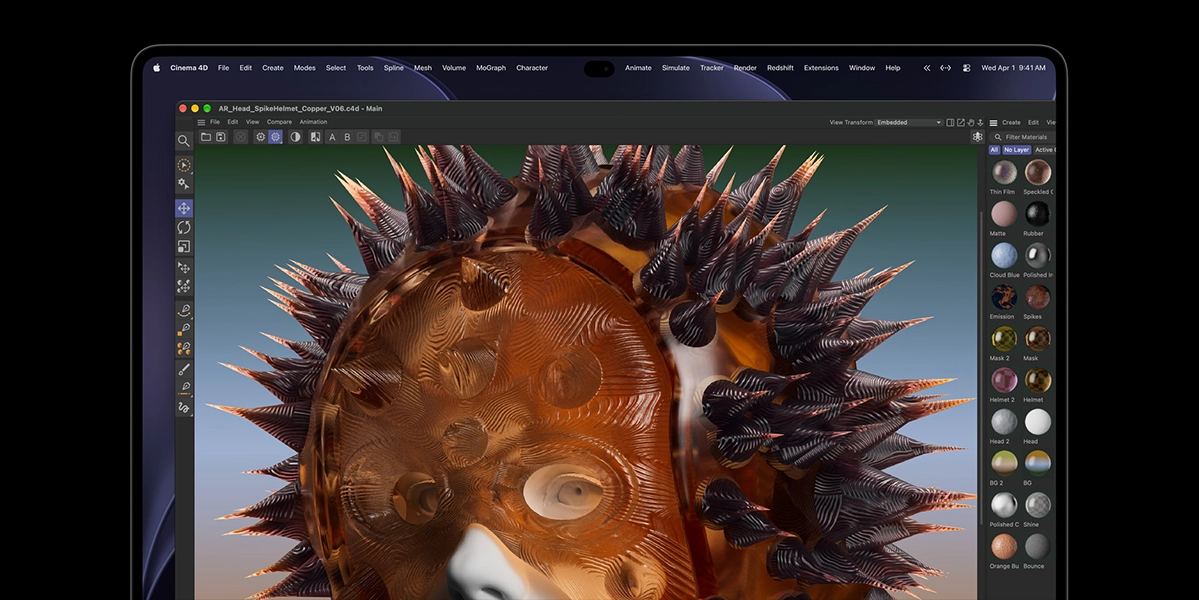This screenshot has width=1199, height=600.
Task: Select the Emission material thumbnail
Action: coord(1004,297)
